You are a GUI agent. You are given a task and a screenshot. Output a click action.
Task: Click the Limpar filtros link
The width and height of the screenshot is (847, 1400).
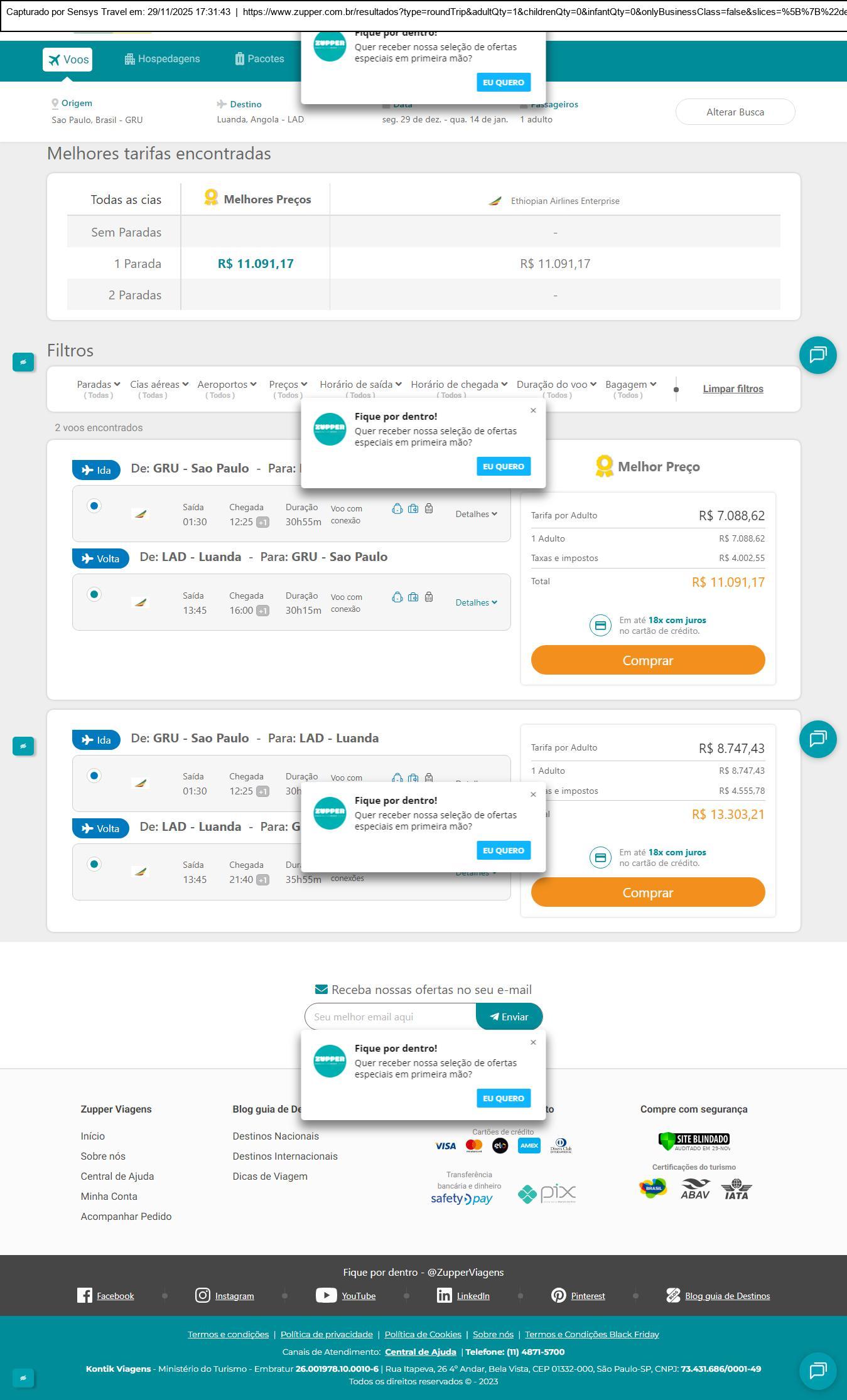point(733,388)
